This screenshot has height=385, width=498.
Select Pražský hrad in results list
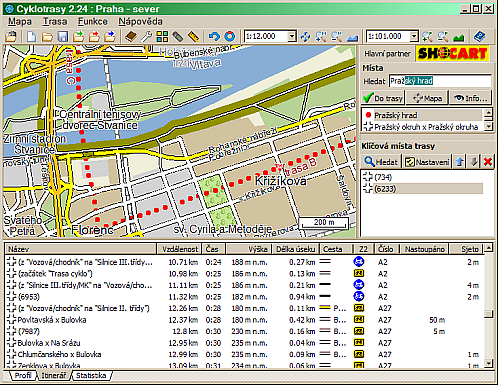click(x=423, y=115)
